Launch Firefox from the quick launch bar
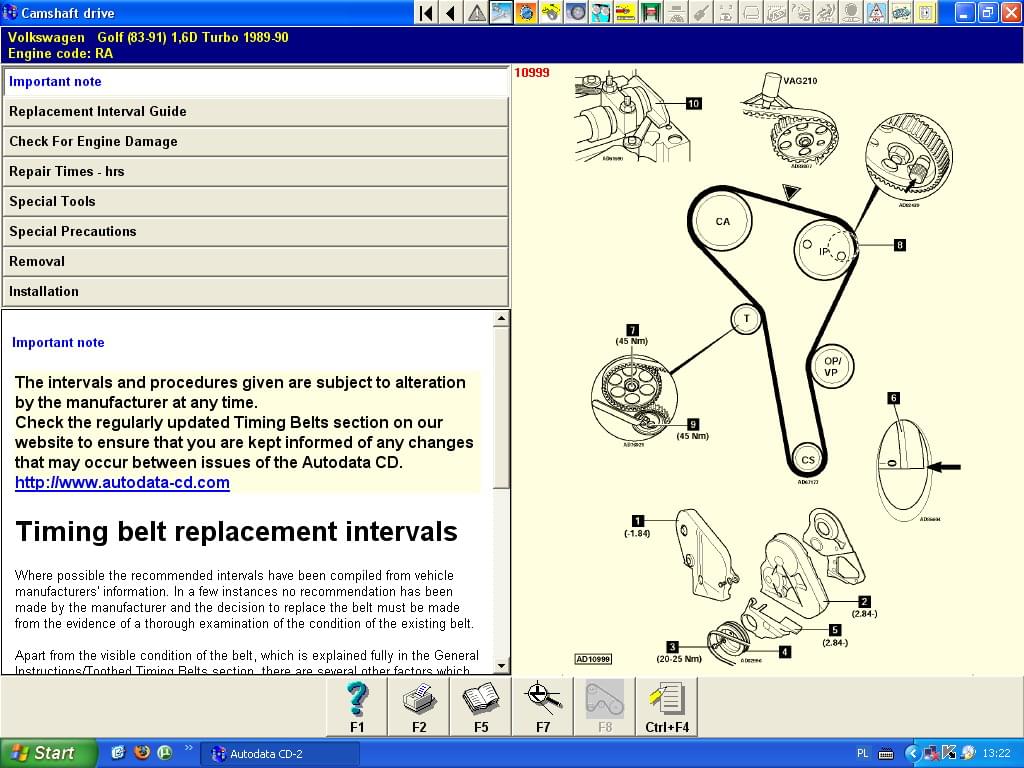The height and width of the screenshot is (768, 1024). [141, 752]
